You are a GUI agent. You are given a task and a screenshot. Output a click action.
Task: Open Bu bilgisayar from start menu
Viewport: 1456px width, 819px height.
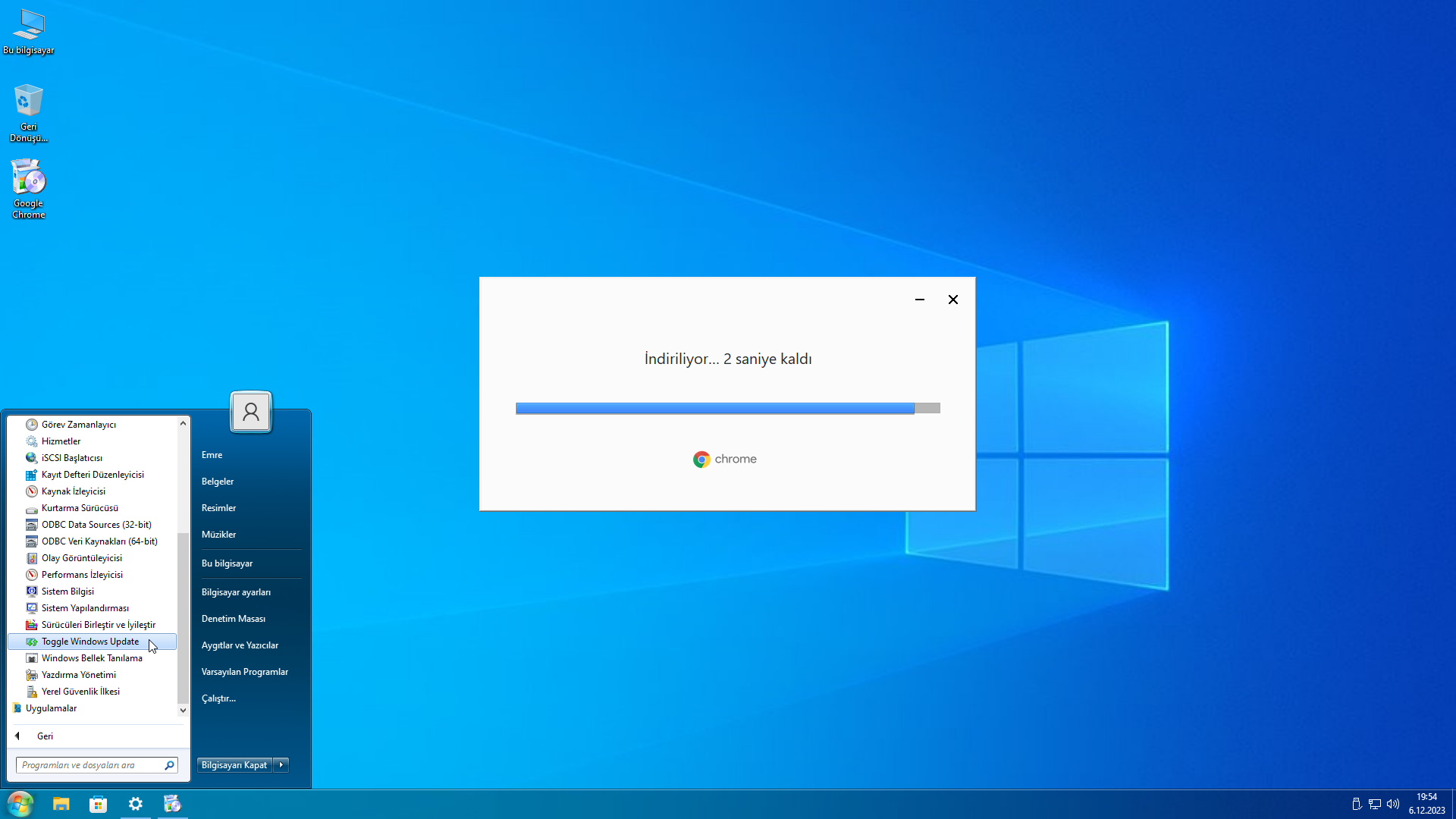[250, 563]
